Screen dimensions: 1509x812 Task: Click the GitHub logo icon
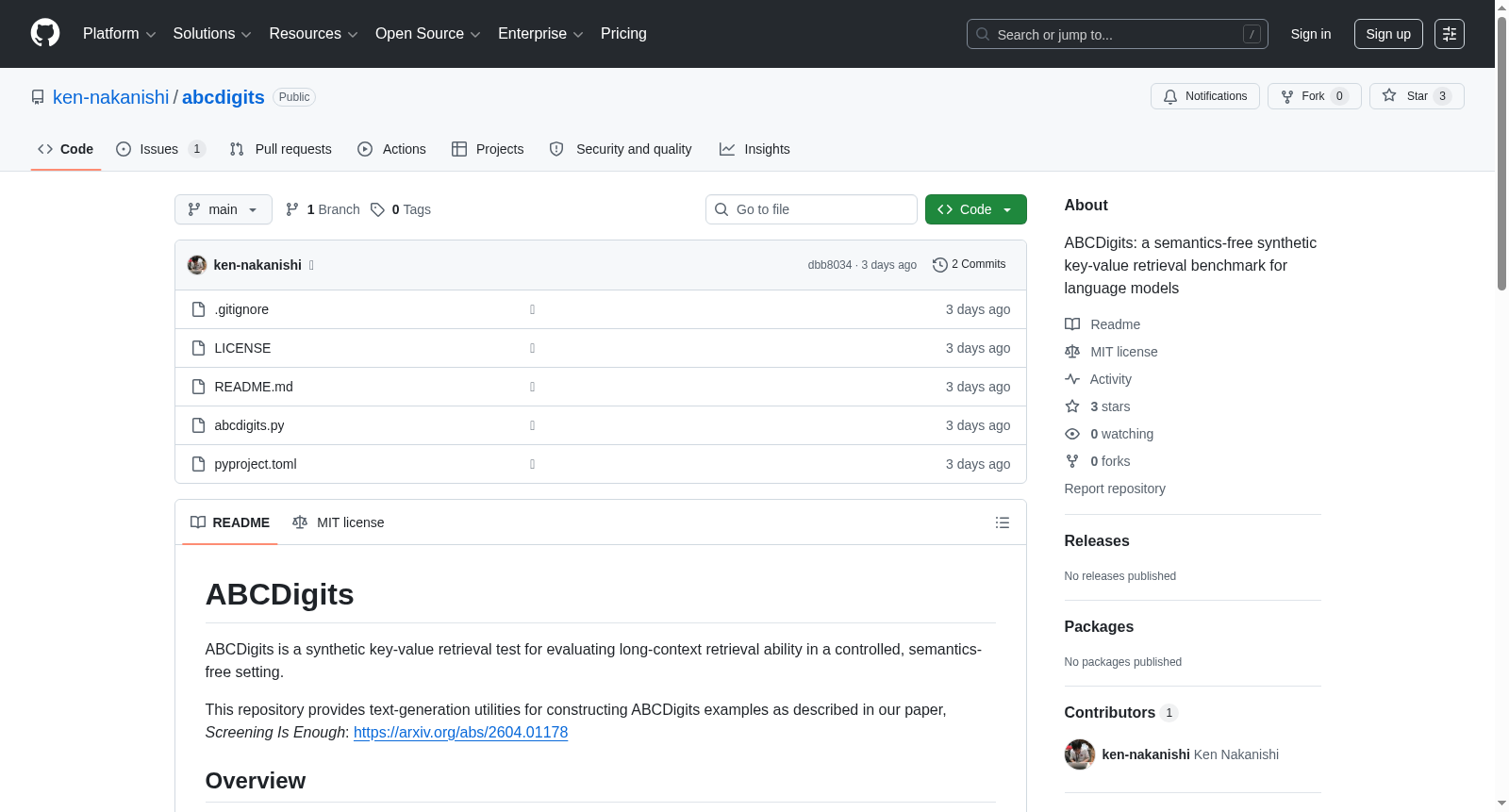[x=45, y=33]
